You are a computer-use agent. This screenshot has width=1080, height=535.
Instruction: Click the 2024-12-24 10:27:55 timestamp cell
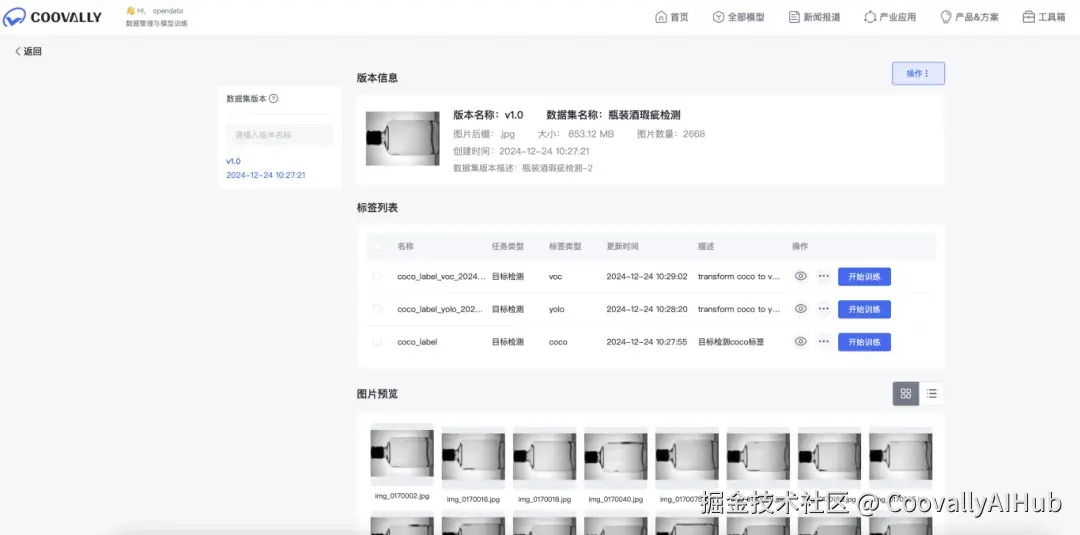647,342
